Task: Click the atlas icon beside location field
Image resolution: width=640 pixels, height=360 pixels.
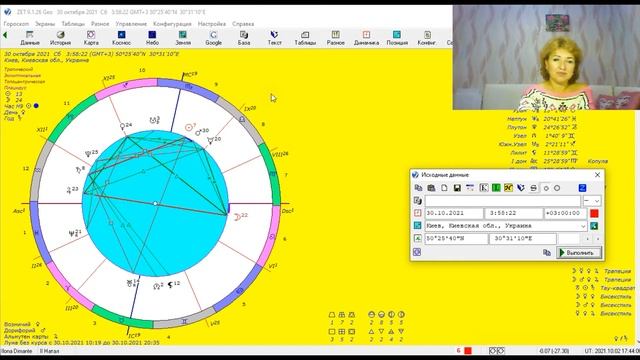Action: (x=418, y=225)
